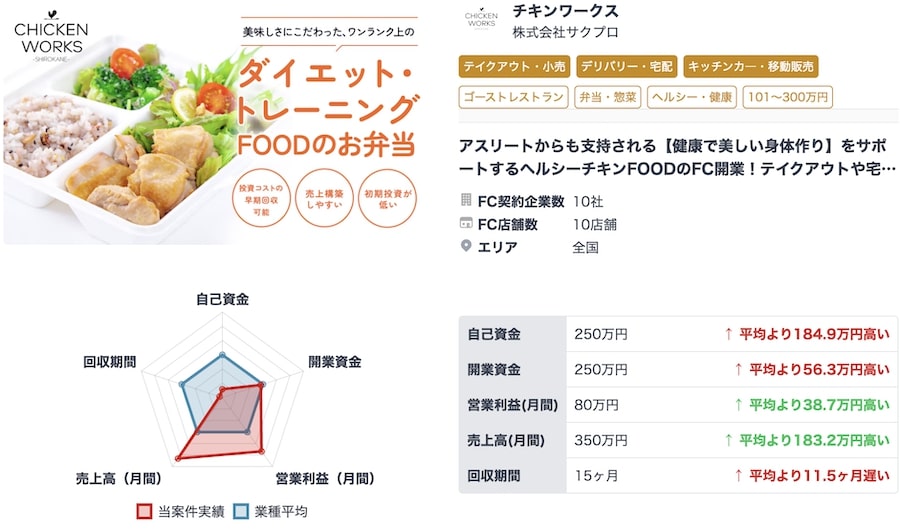This screenshot has width=900, height=530.
Task: Select the キッチンカー・移動販売 category tag
Action: pyautogui.click(x=751, y=67)
